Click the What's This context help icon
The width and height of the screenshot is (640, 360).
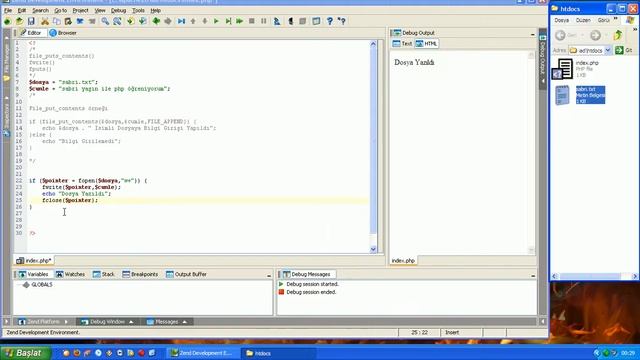342,21
